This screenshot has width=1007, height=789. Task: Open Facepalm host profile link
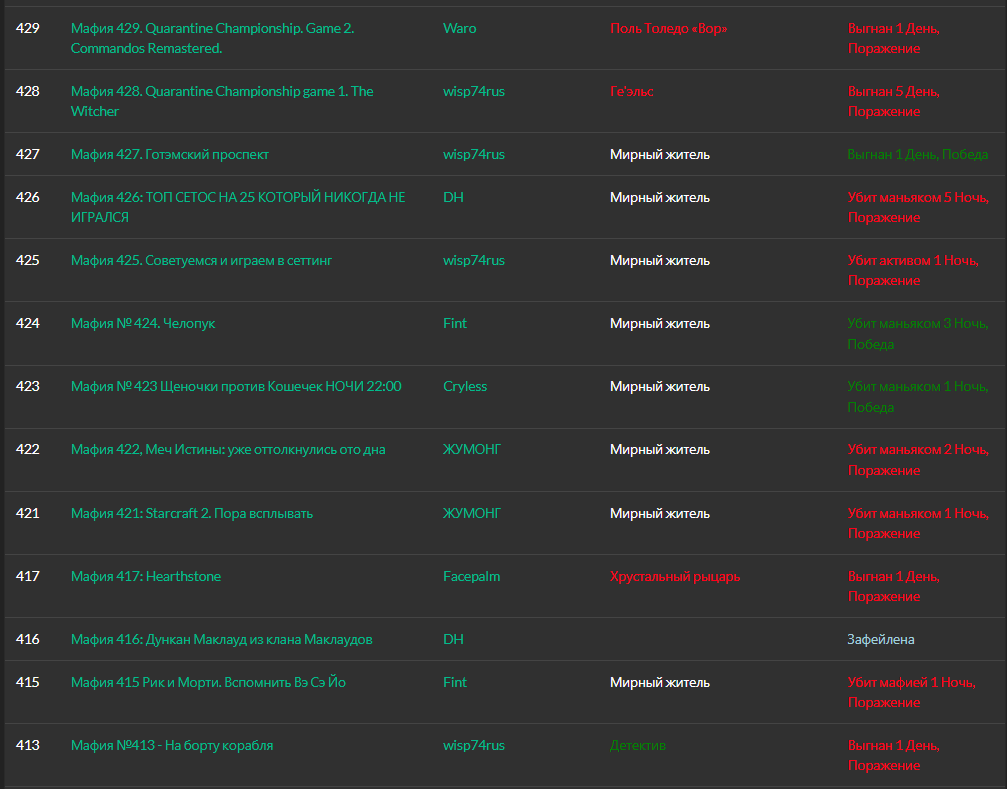click(472, 577)
